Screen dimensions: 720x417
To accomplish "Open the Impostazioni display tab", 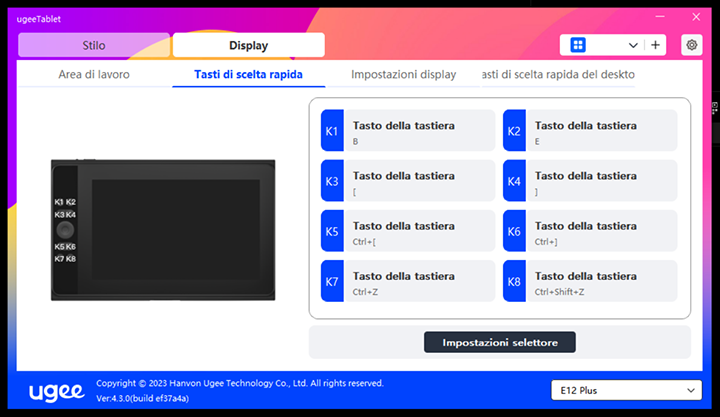I will tap(403, 75).
